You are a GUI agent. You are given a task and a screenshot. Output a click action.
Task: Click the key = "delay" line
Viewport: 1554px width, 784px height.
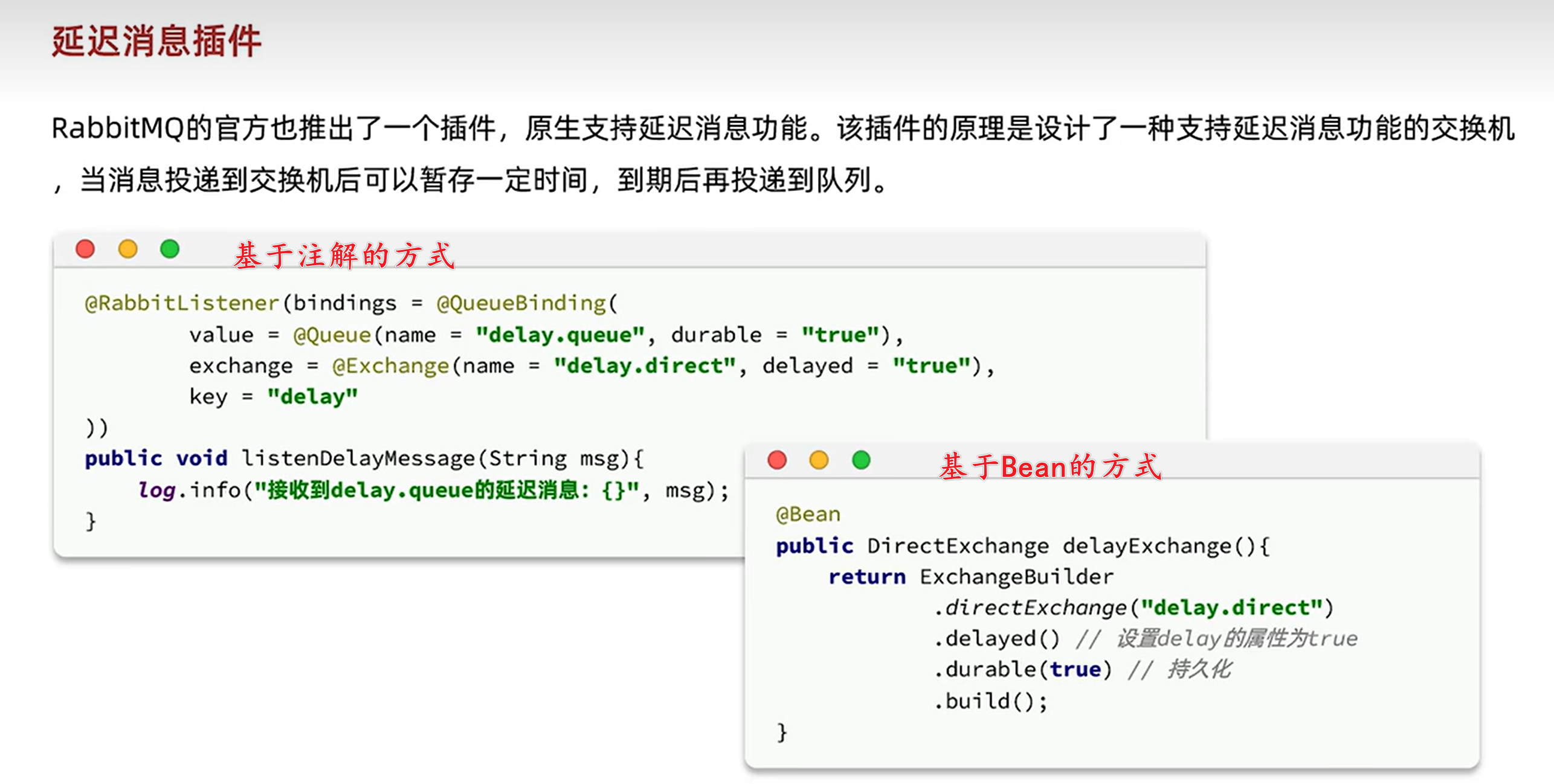coord(274,397)
